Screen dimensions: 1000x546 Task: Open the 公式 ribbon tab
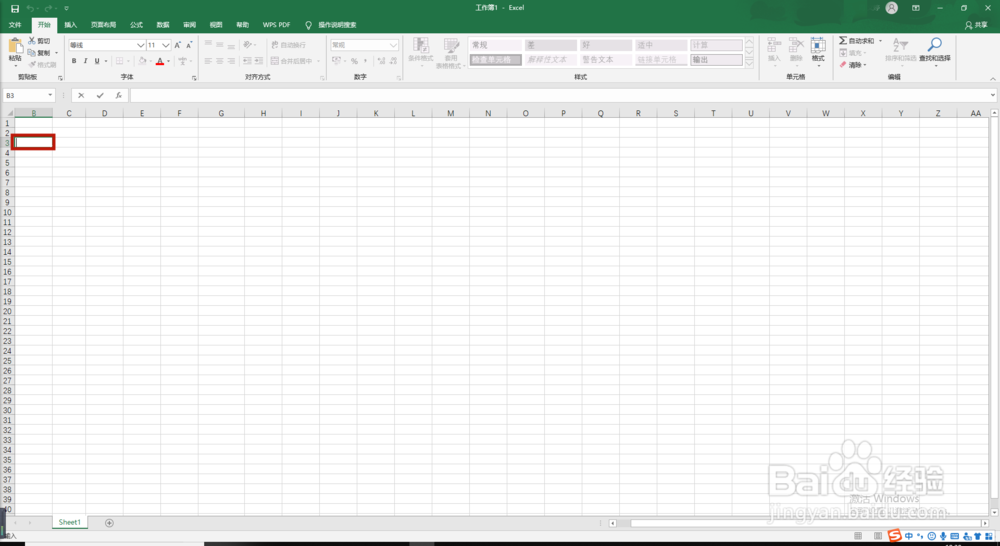click(x=136, y=25)
